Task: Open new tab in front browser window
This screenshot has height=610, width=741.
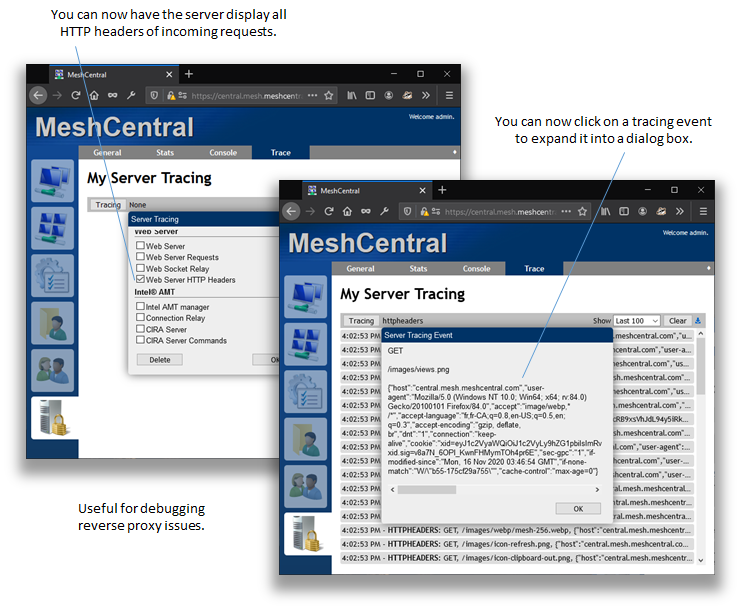Action: tap(442, 190)
